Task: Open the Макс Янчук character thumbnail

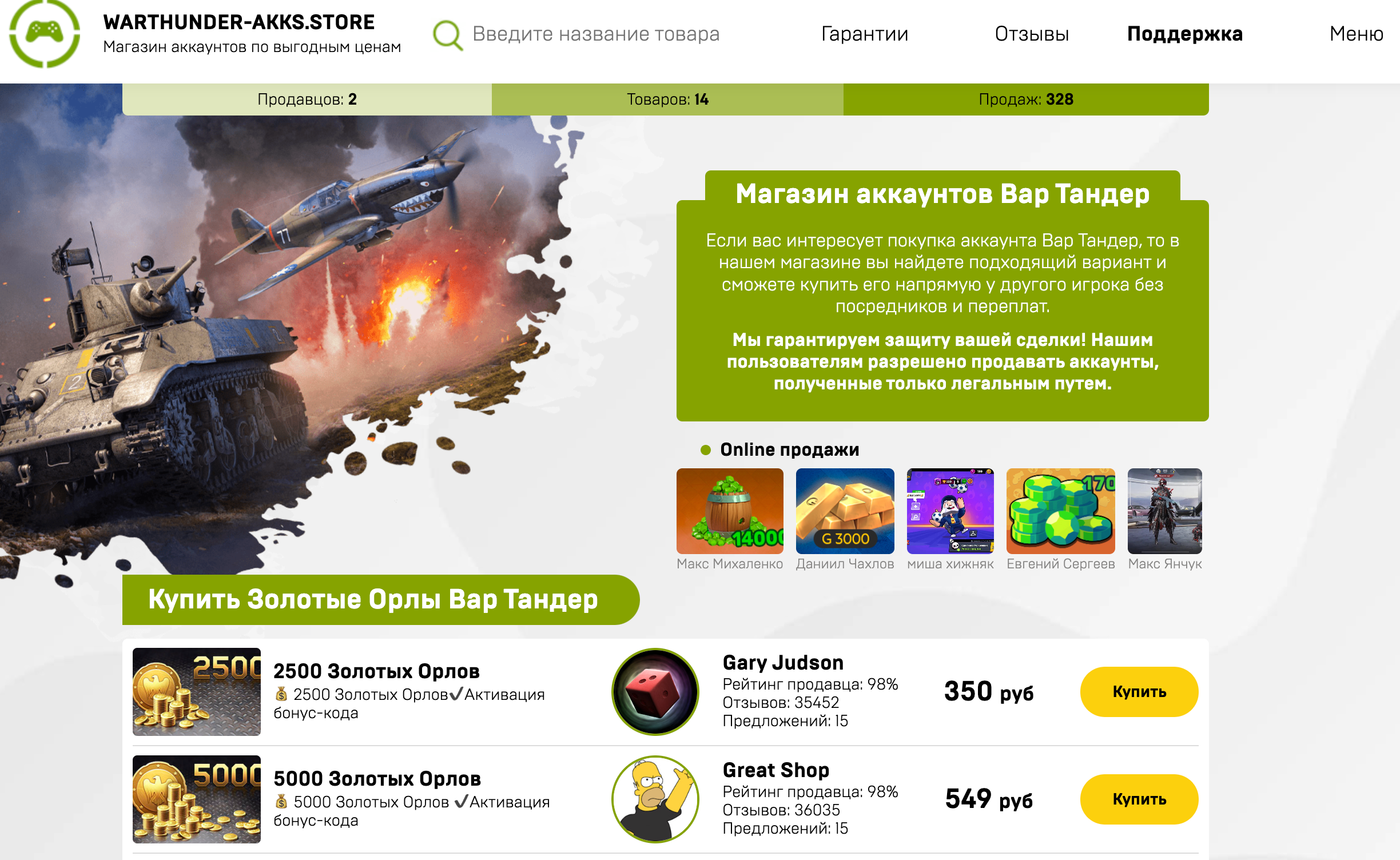Action: [x=1164, y=511]
